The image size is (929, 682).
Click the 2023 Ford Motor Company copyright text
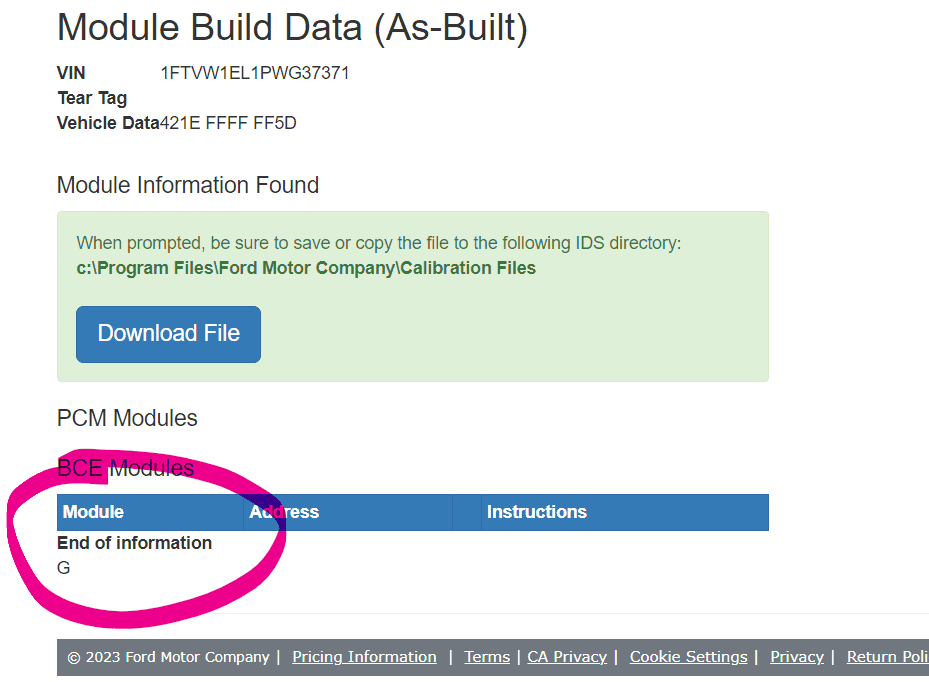tap(168, 657)
